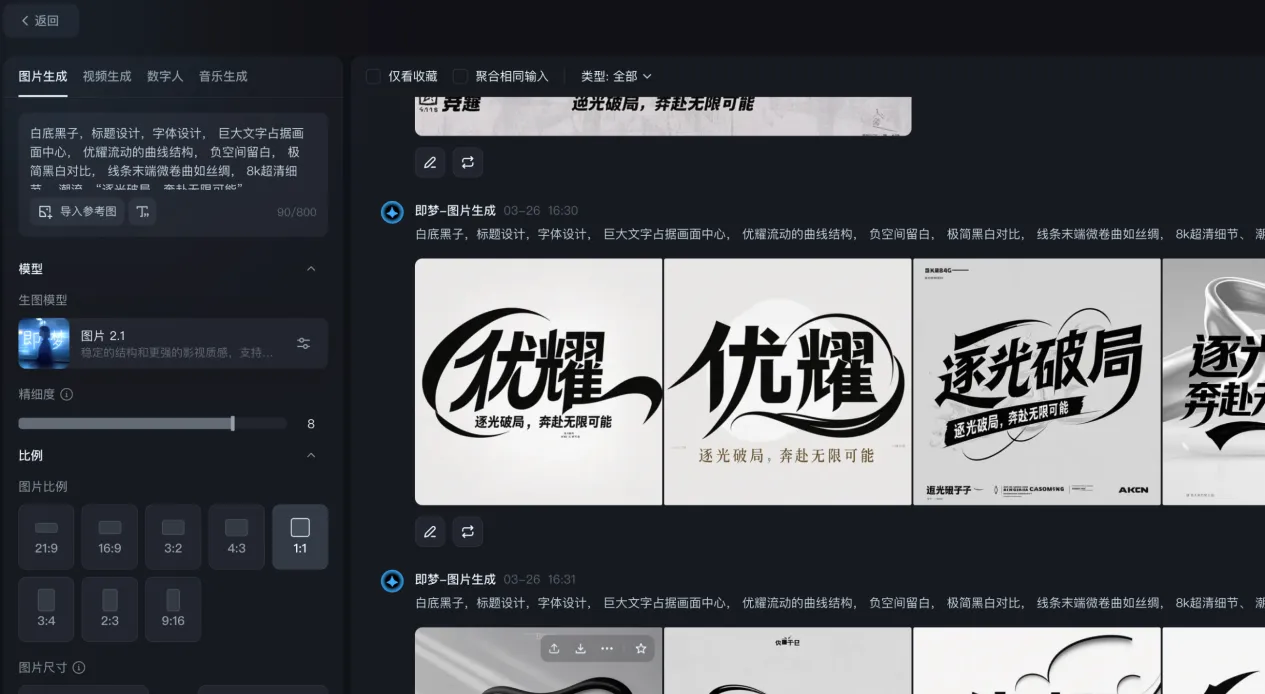Open the 类型: 全部 dropdown
Screen dimensions: 1265x694
coord(616,76)
